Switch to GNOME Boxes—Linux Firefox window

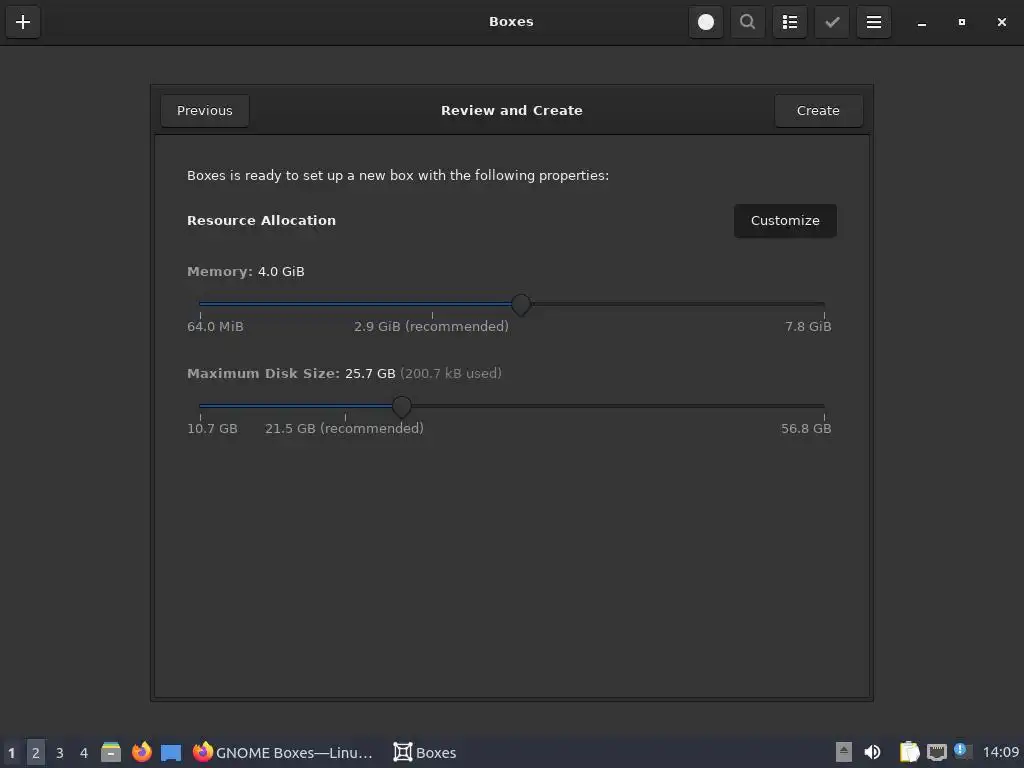pos(282,752)
